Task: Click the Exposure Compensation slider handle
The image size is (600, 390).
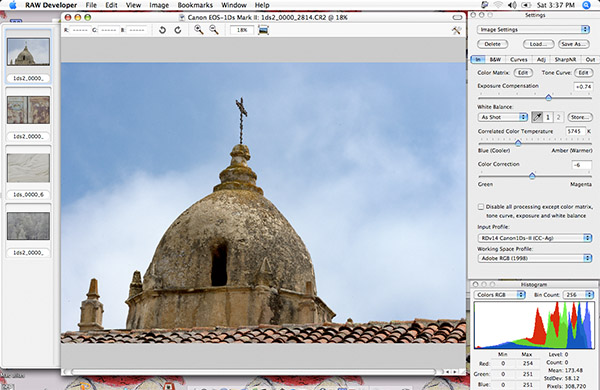Action: (548, 98)
